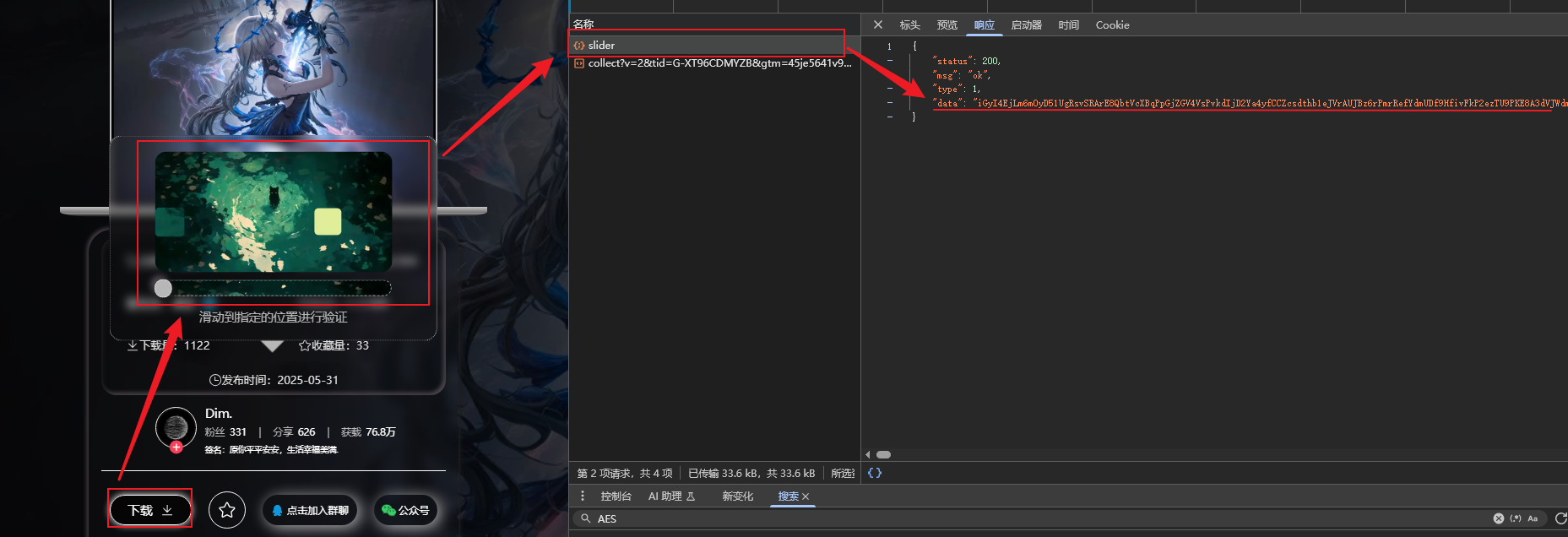Switch to the 控制台 (Console) drawer tab
The height and width of the screenshot is (537, 1568).
tap(616, 496)
